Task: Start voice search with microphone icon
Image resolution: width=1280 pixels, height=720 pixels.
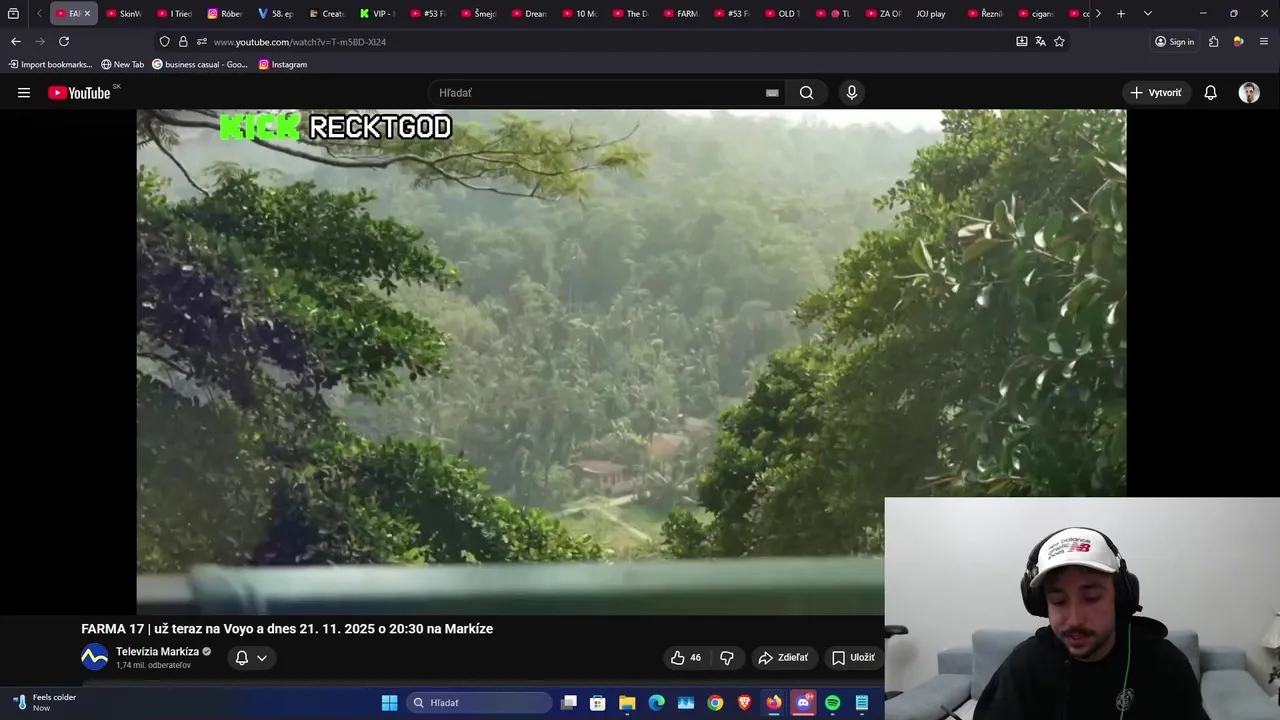Action: pyautogui.click(x=851, y=93)
